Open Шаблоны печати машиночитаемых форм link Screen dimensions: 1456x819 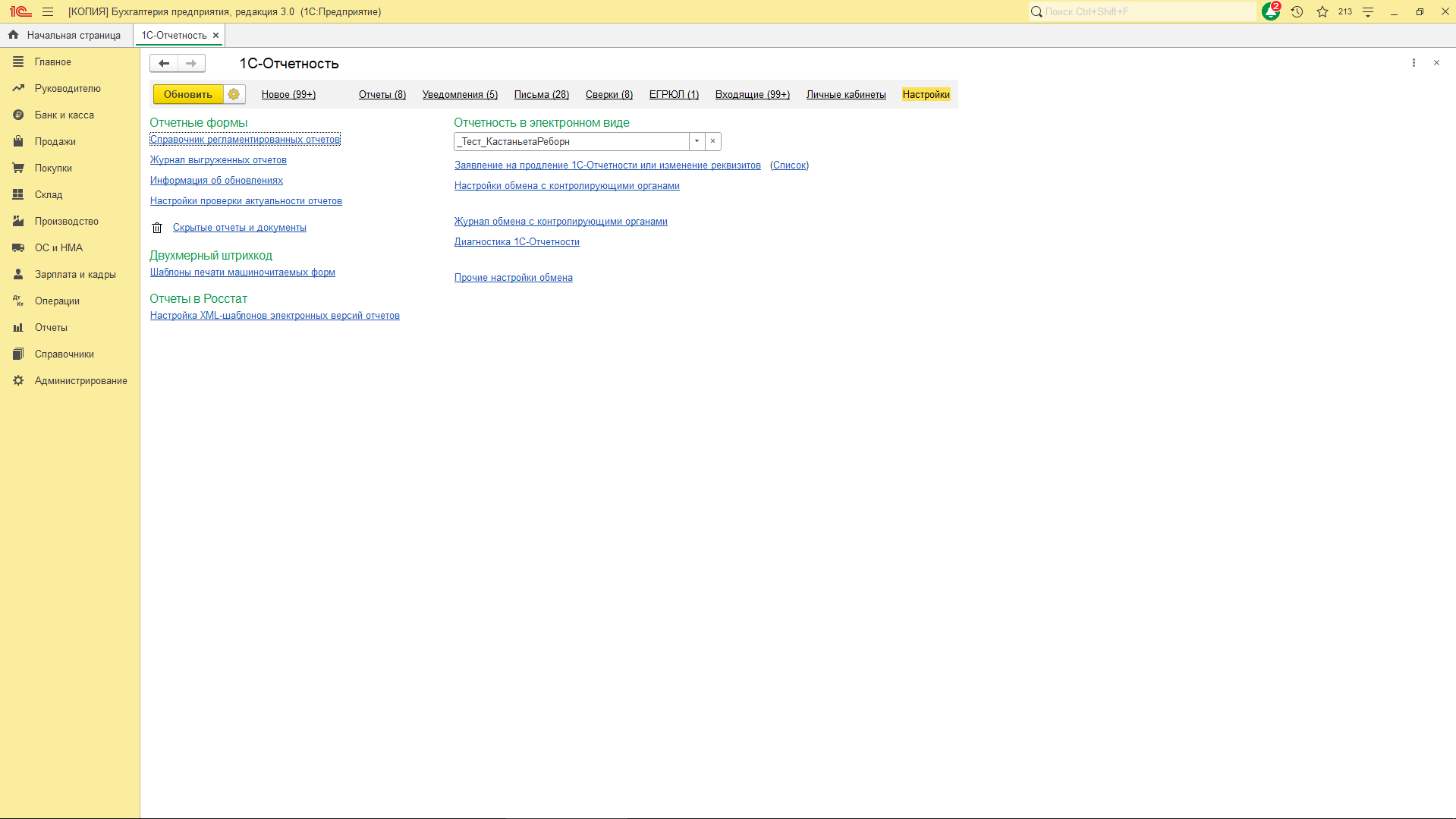243,272
